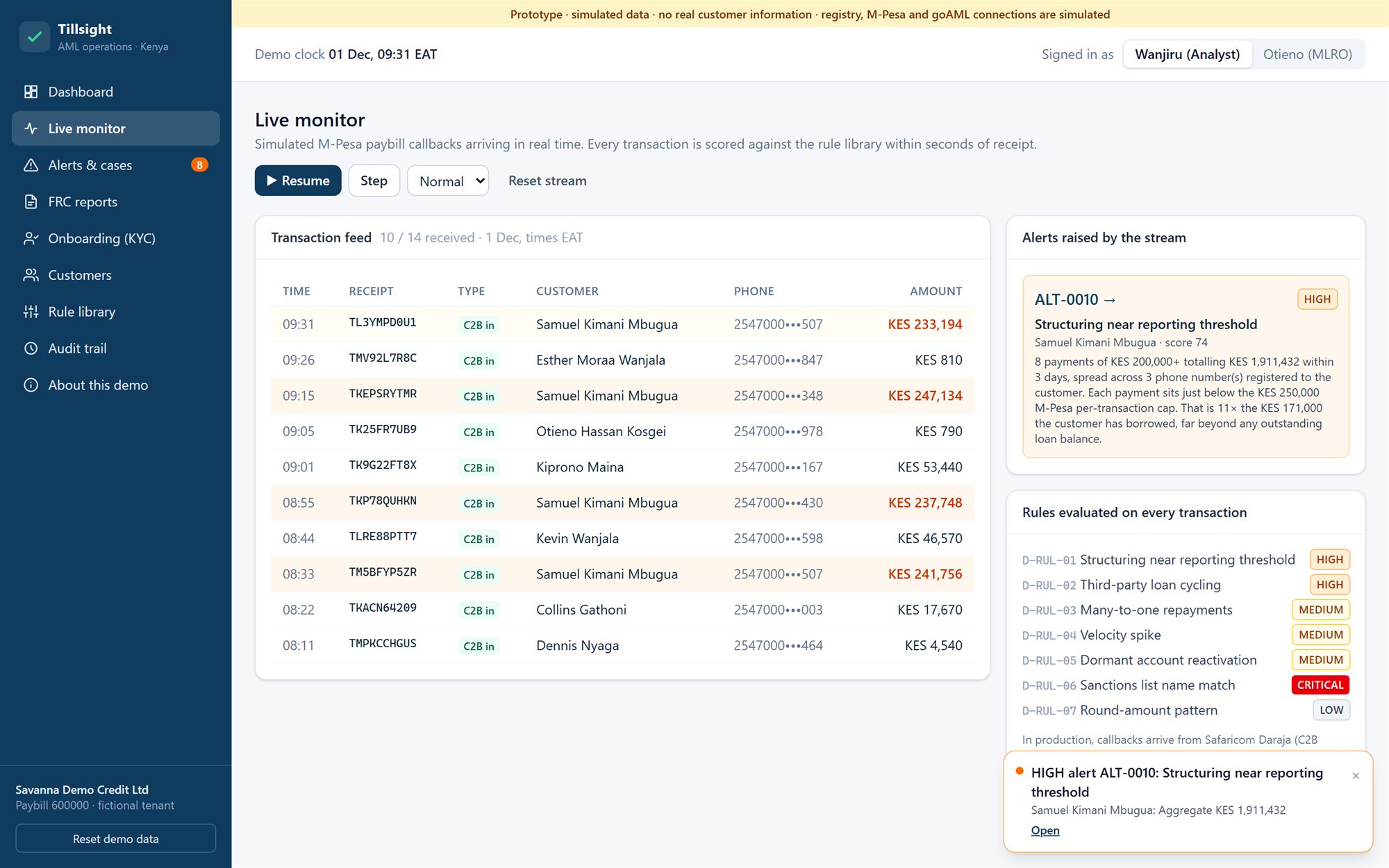Click Reset demo data button
Viewport: 1389px width, 868px height.
coord(116,839)
